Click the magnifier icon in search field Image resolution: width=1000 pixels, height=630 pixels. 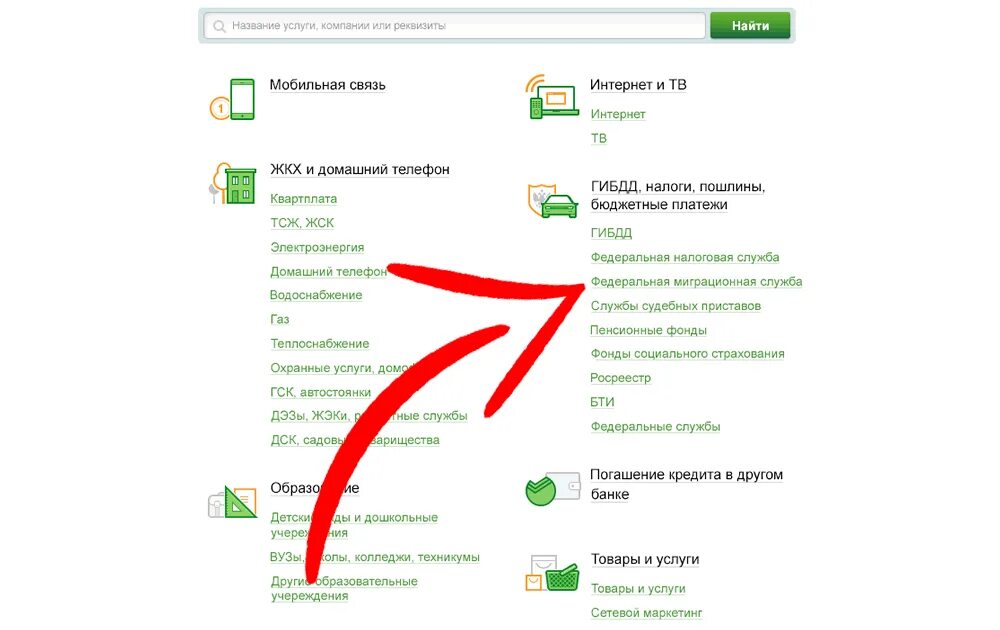click(219, 26)
